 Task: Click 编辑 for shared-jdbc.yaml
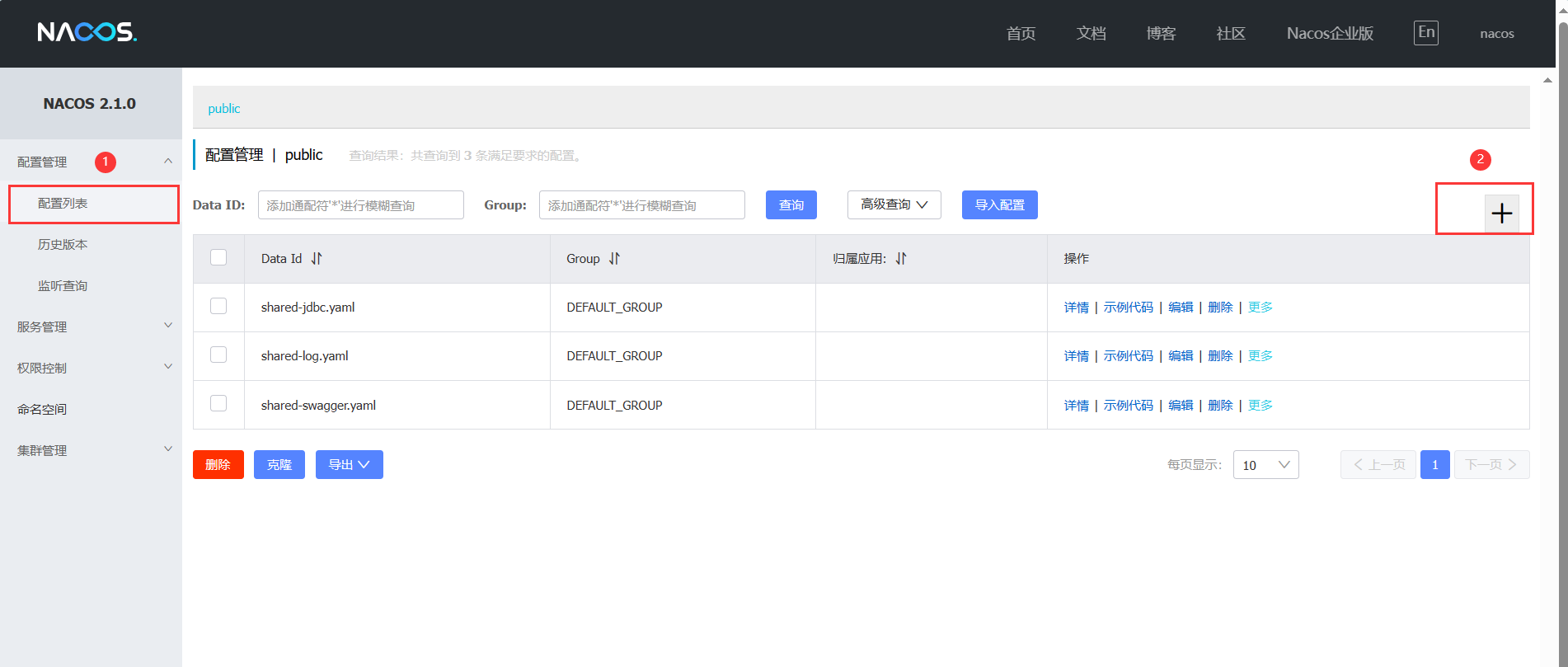coord(1181,308)
